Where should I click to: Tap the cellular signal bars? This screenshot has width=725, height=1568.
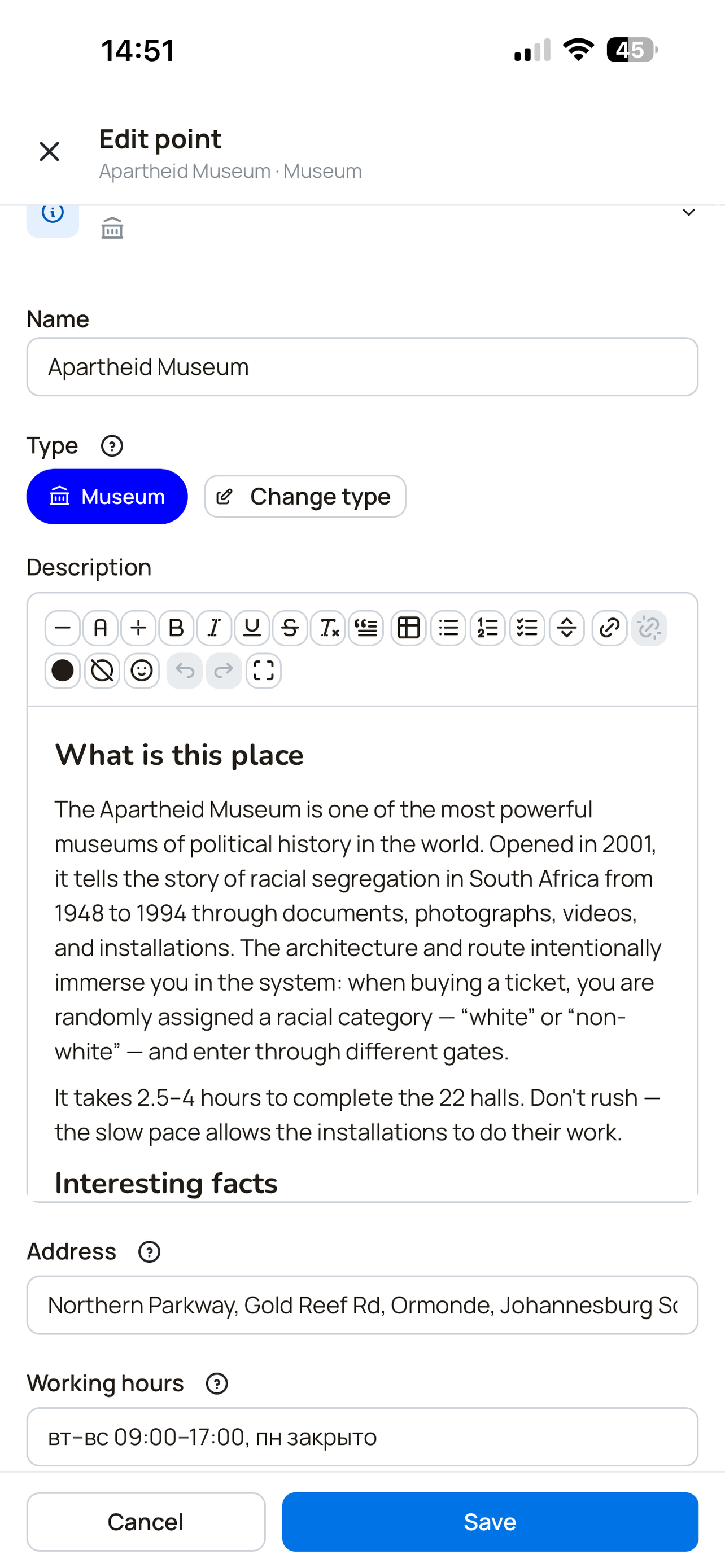pos(532,50)
